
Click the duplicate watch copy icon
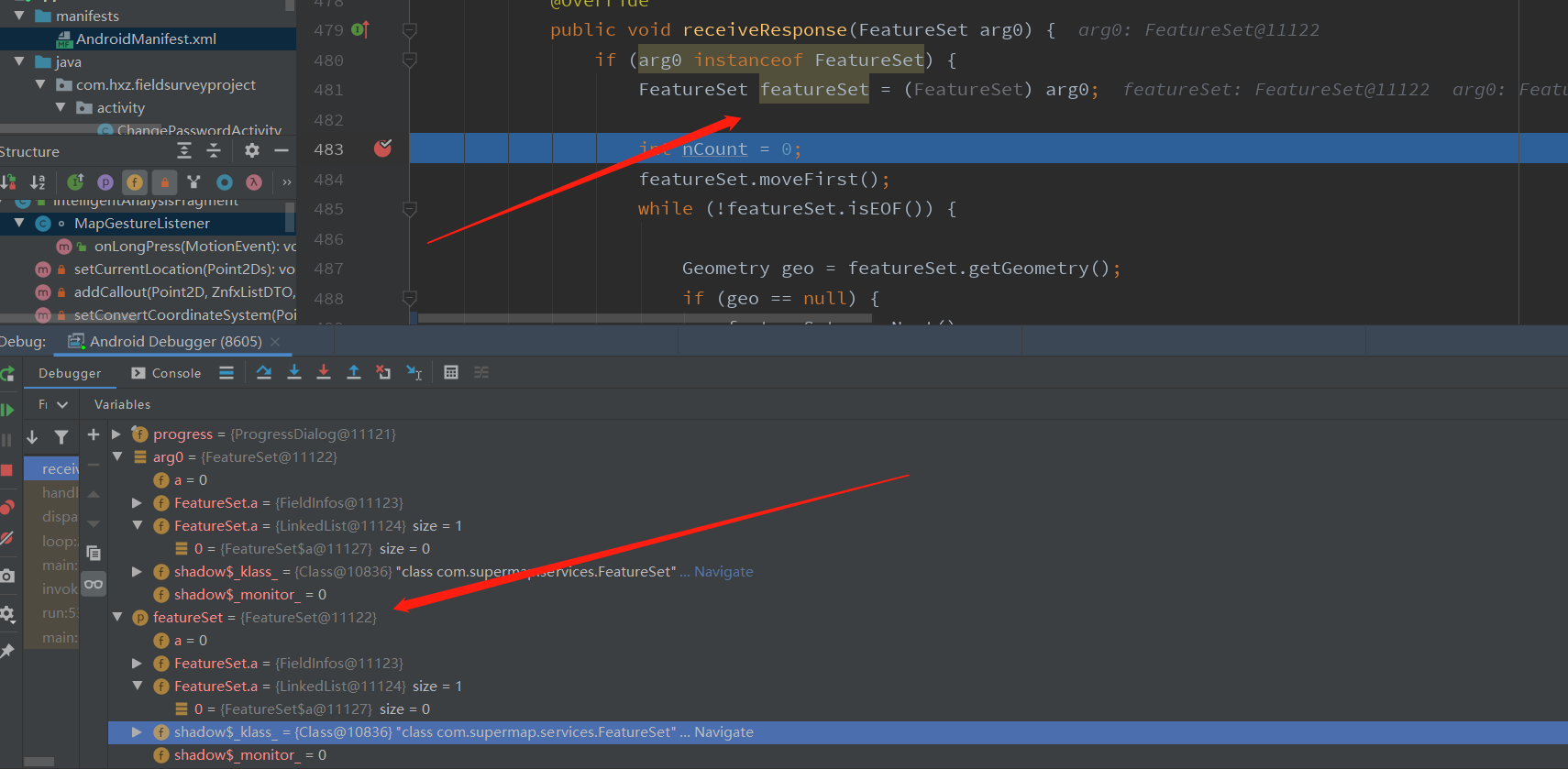94,553
